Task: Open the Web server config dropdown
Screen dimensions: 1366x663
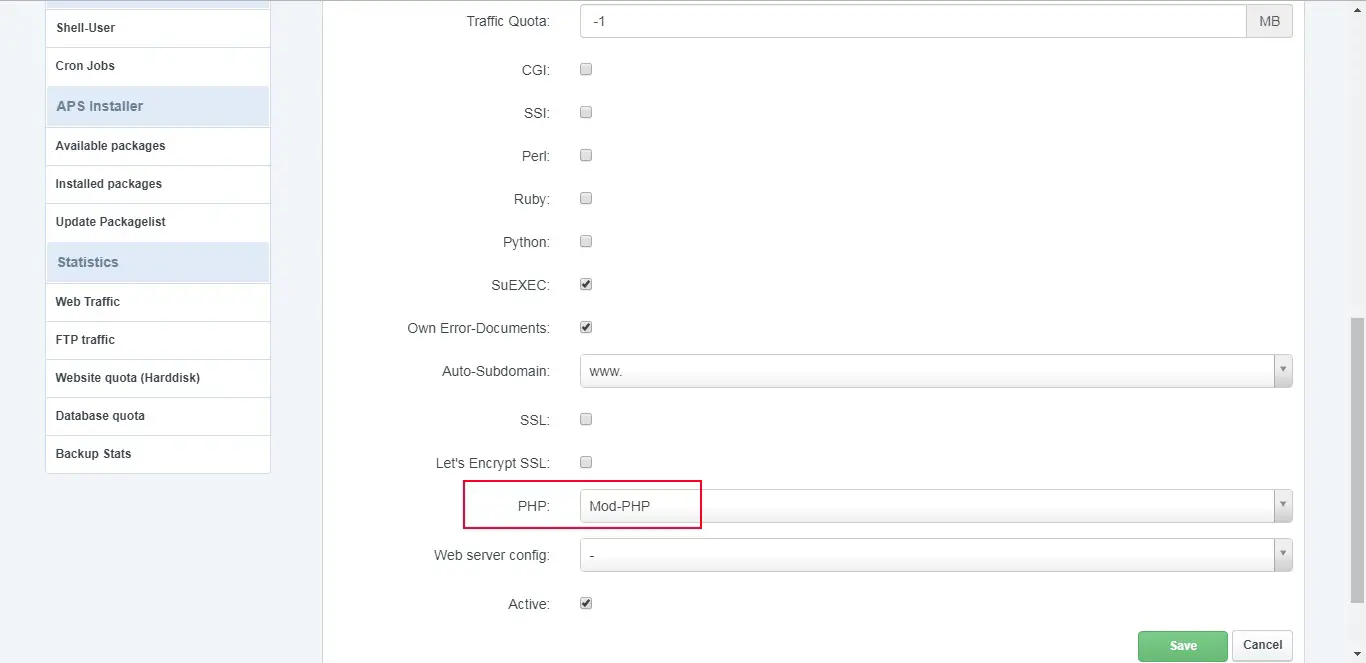Action: point(1282,554)
